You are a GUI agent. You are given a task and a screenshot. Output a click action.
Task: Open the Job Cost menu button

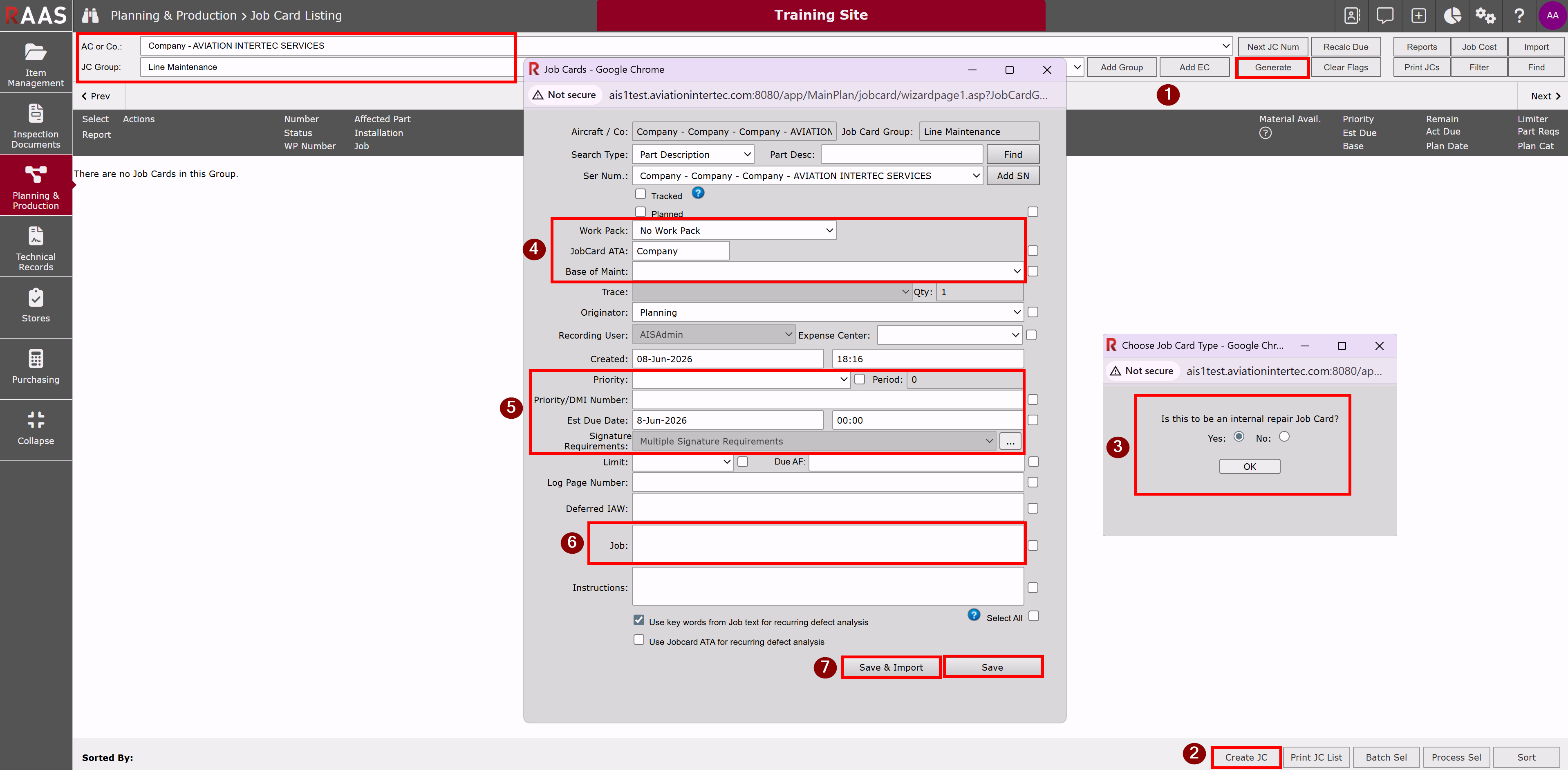click(1479, 47)
